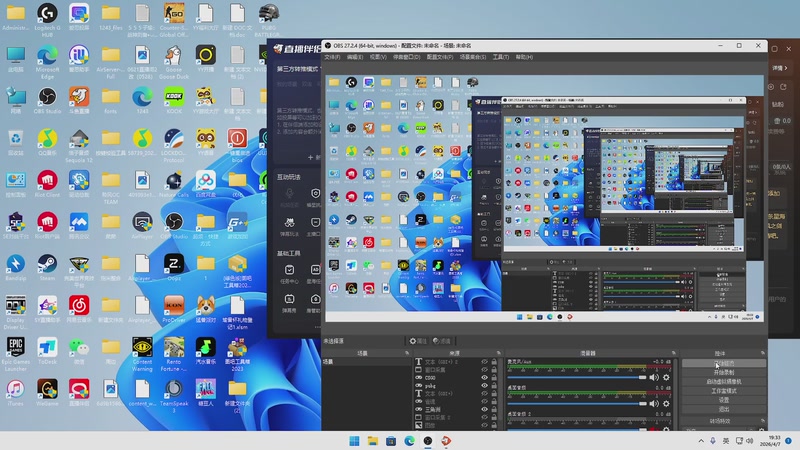Mute the first audio mixer track

click(x=655, y=377)
